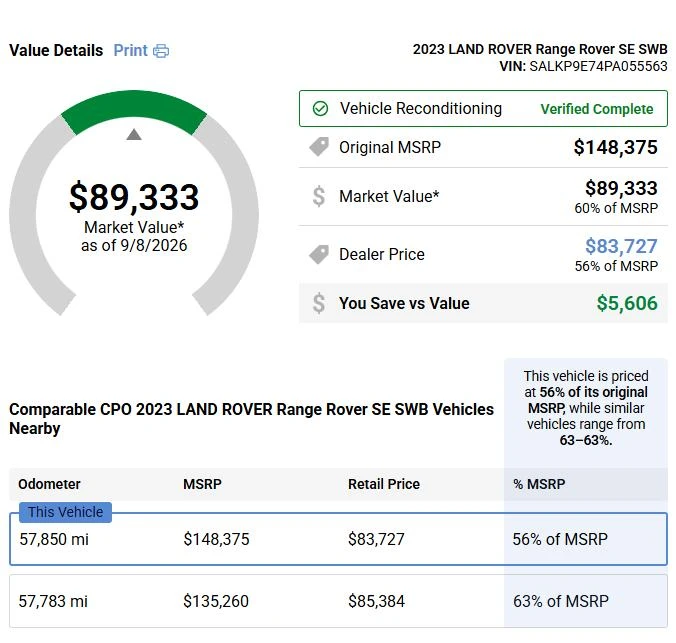The image size is (676, 643).
Task: Click the '56% of MSRP' under Dealer Price
Action: tap(616, 266)
